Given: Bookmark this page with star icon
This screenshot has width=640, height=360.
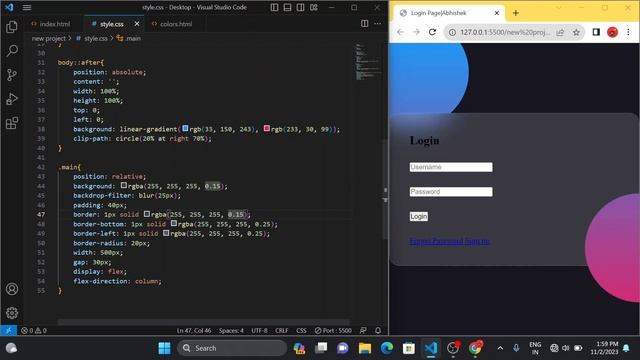Looking at the screenshot, I should 576,32.
